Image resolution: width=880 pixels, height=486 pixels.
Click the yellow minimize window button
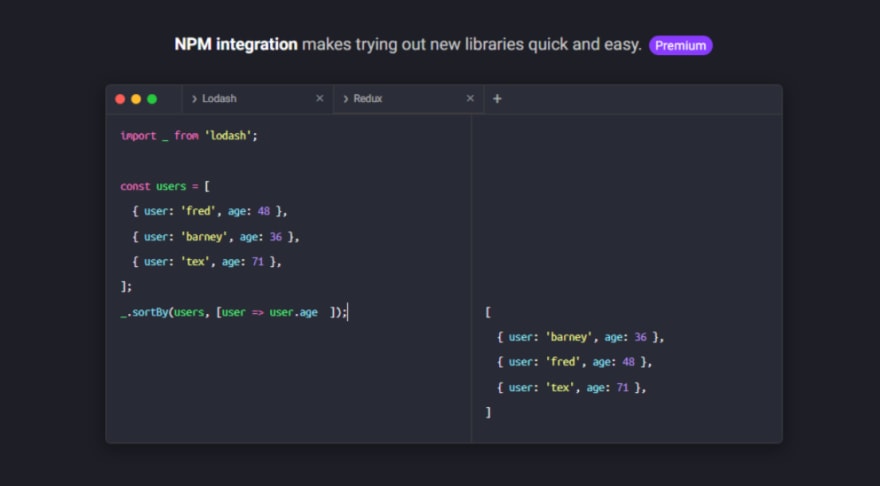[136, 99]
